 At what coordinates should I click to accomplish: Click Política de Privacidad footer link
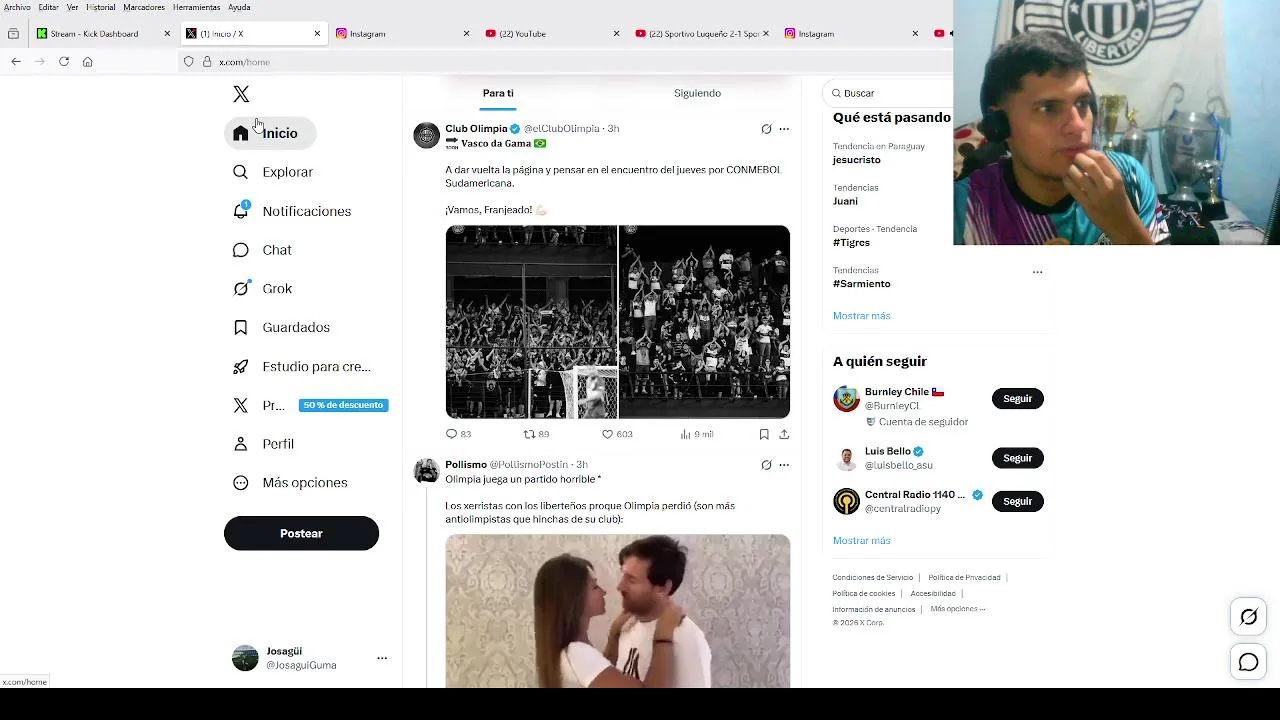coord(964,578)
